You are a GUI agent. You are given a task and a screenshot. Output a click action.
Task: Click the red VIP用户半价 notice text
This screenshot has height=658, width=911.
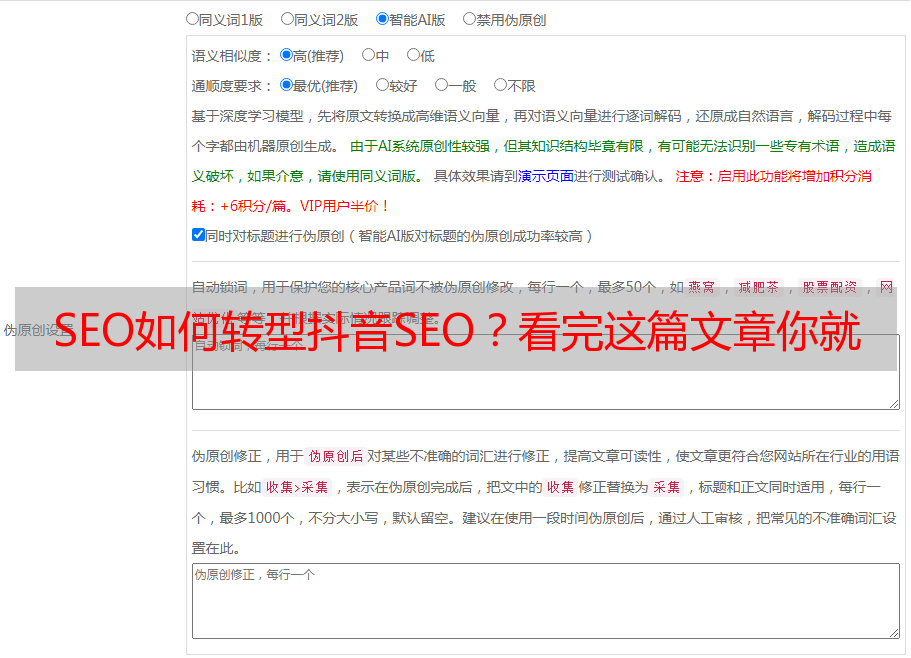coord(344,206)
